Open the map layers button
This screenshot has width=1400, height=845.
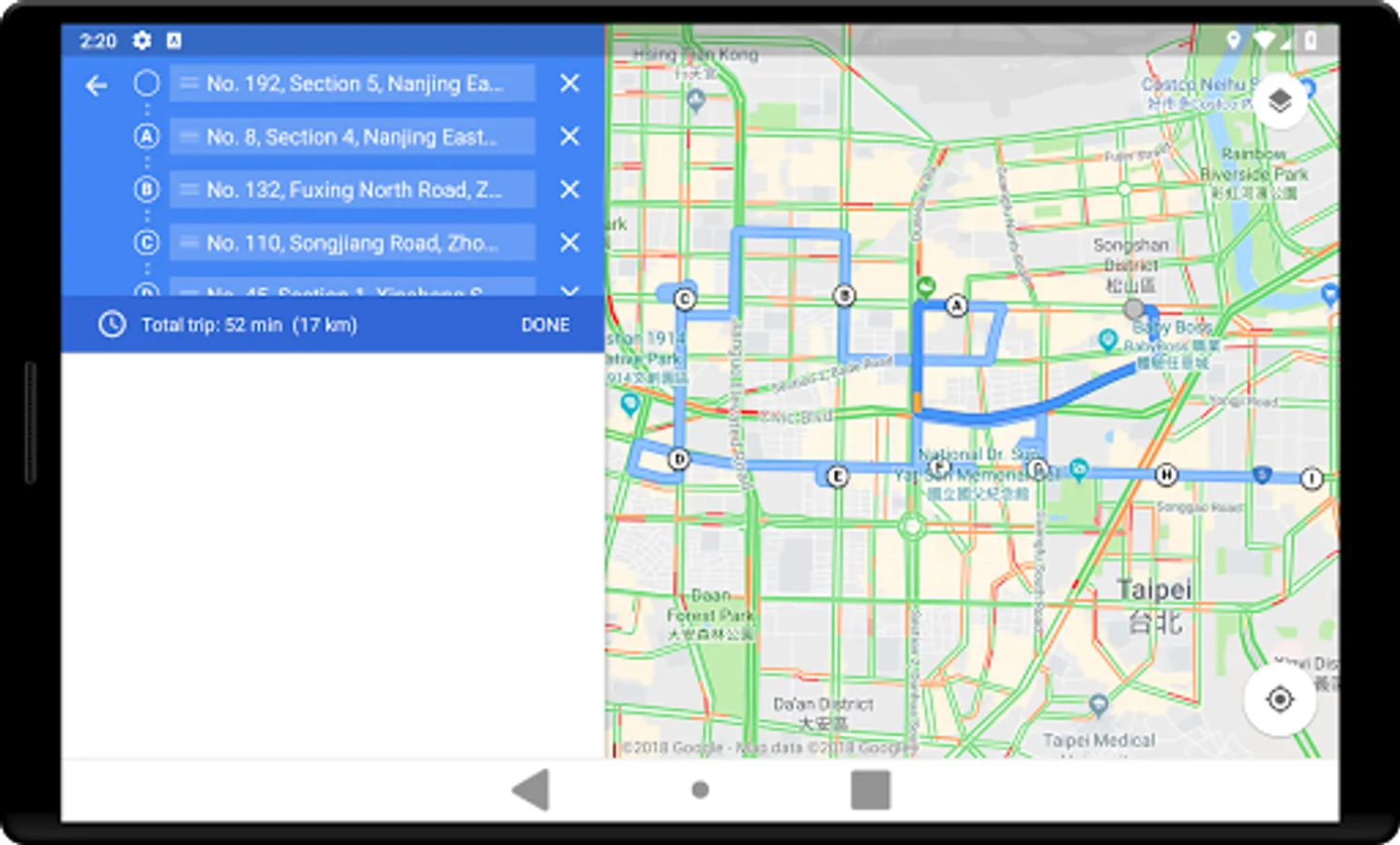click(x=1280, y=100)
